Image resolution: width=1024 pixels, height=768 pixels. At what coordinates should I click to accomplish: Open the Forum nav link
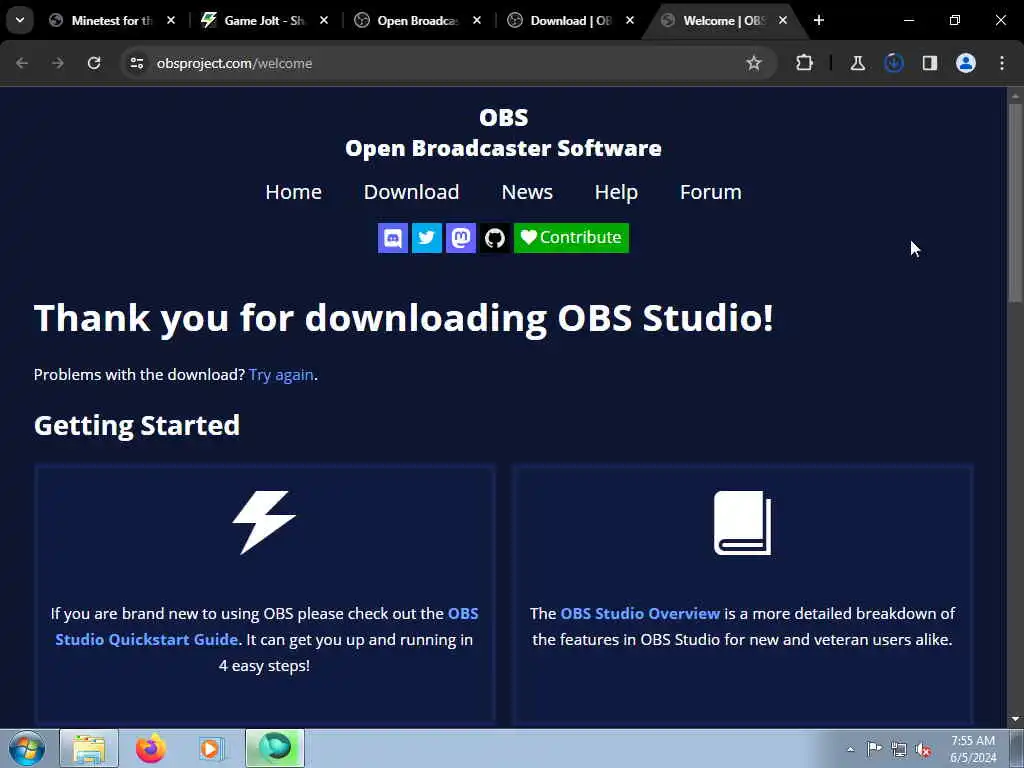[x=711, y=192]
